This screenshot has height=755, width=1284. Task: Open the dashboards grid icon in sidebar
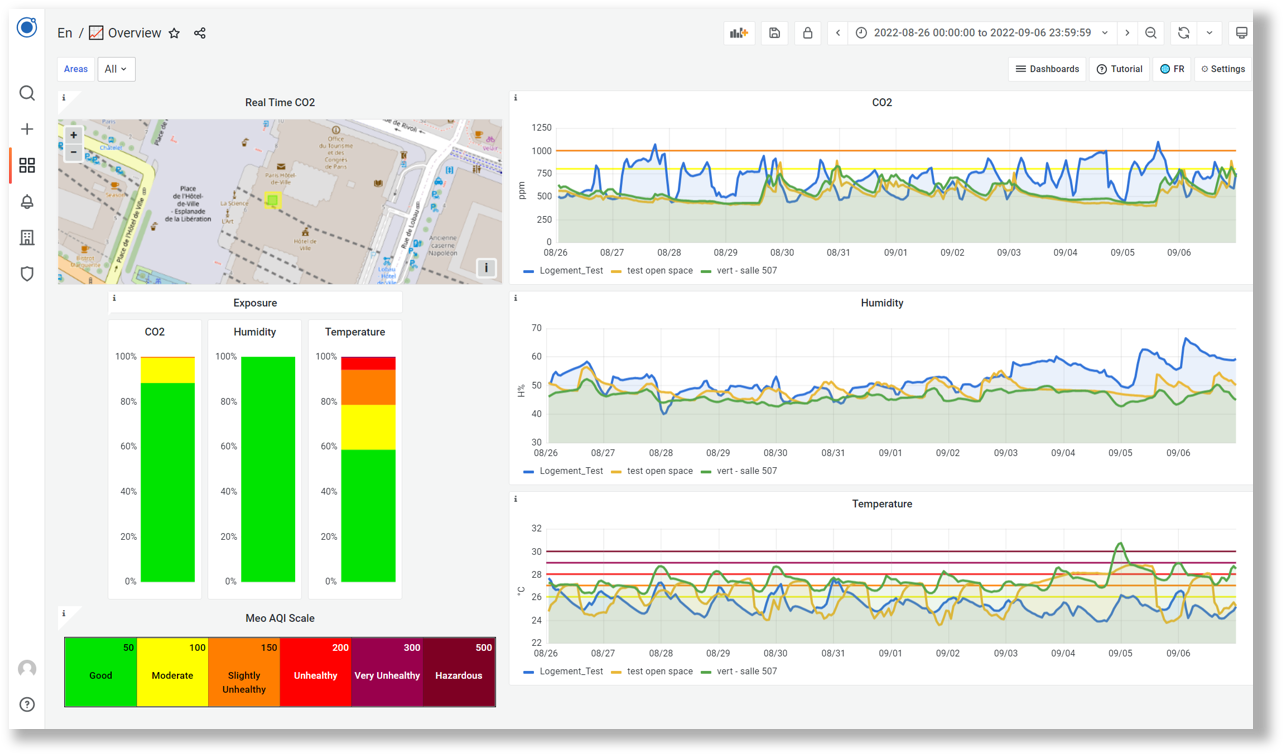(x=27, y=165)
